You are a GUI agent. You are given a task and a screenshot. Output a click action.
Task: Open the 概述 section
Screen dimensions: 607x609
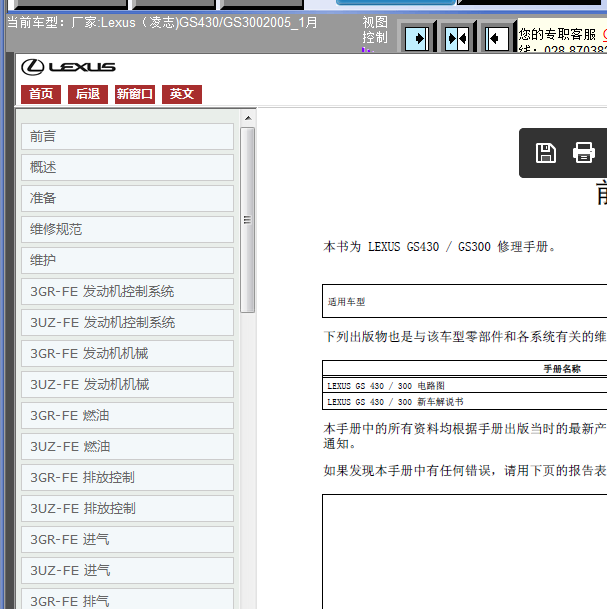click(x=127, y=167)
